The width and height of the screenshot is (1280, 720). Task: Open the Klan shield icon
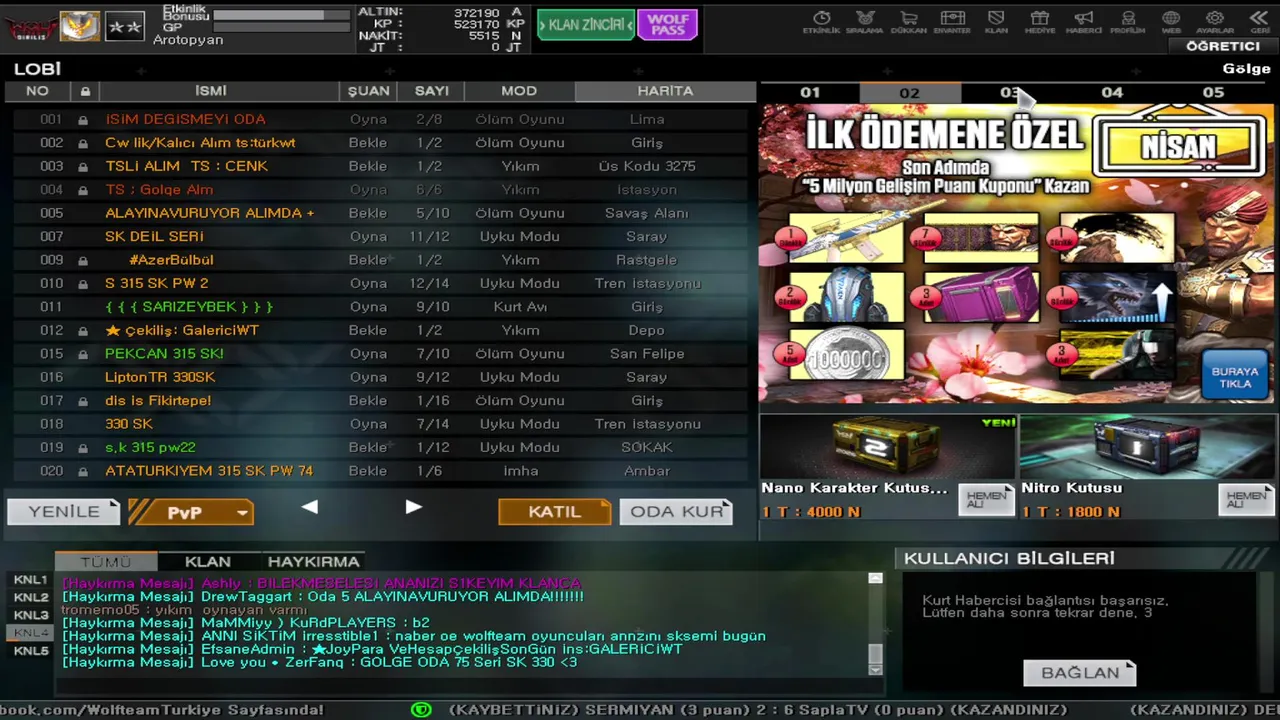point(996,22)
